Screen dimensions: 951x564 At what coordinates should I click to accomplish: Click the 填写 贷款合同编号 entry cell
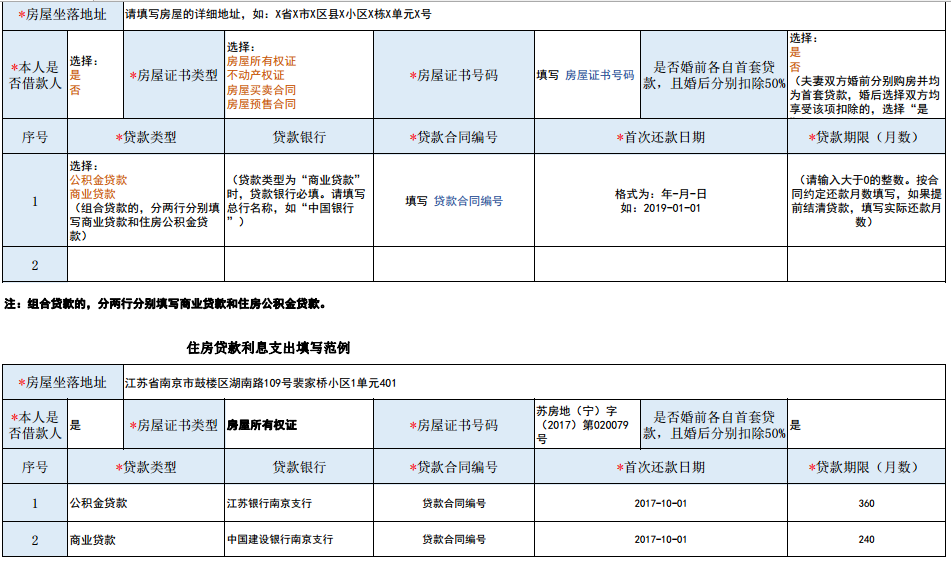tap(453, 201)
